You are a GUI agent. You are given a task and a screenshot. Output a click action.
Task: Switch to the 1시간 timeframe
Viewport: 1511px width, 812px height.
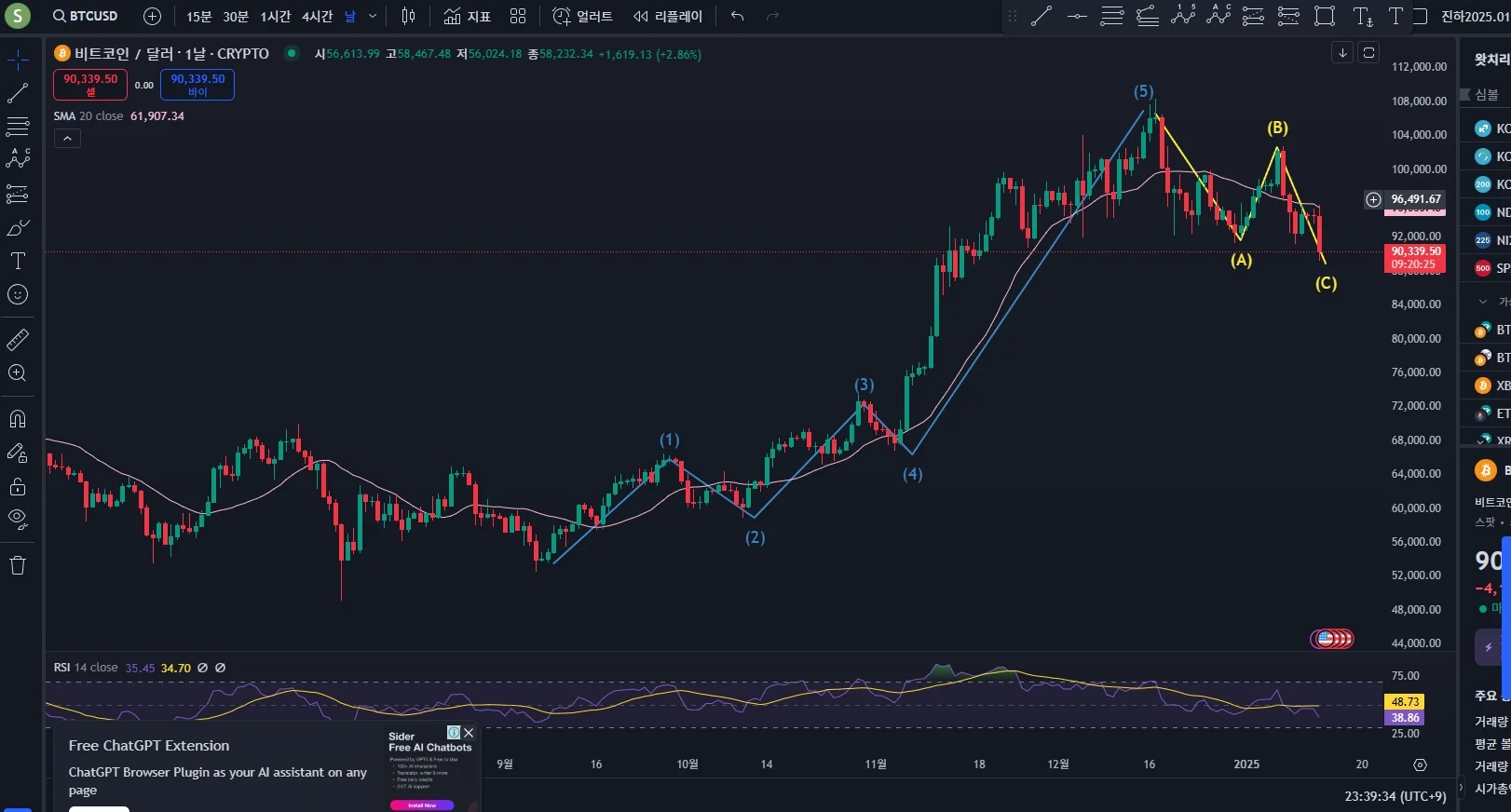click(276, 17)
